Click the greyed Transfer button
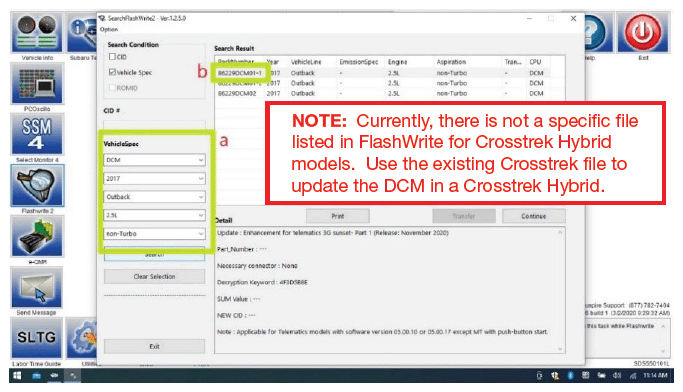The width and height of the screenshot is (683, 392). click(x=464, y=216)
